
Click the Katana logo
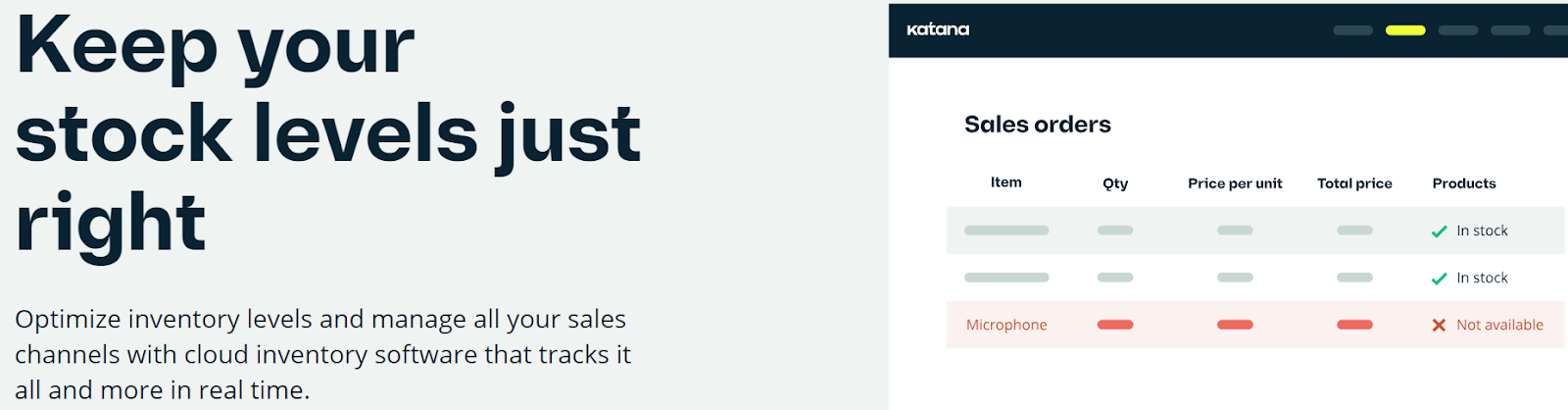(x=938, y=29)
